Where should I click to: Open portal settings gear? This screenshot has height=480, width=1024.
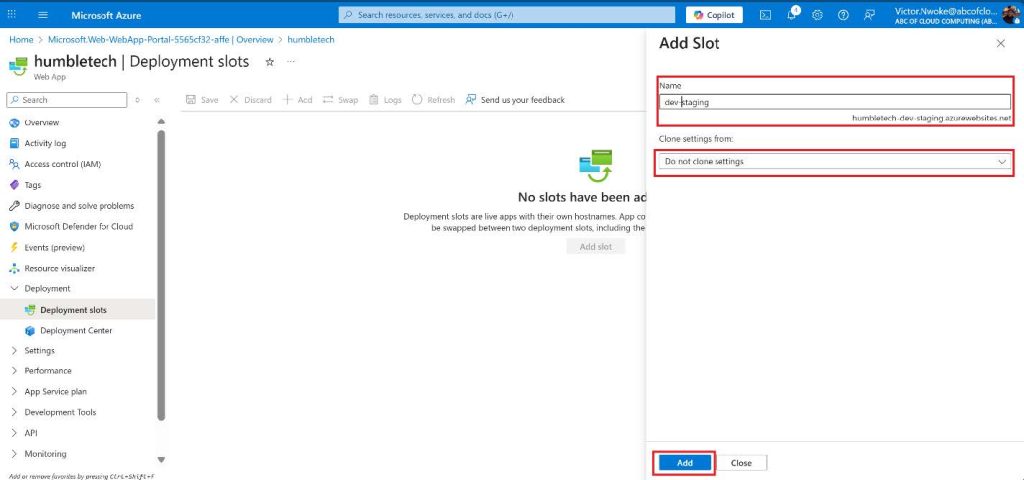(x=817, y=15)
